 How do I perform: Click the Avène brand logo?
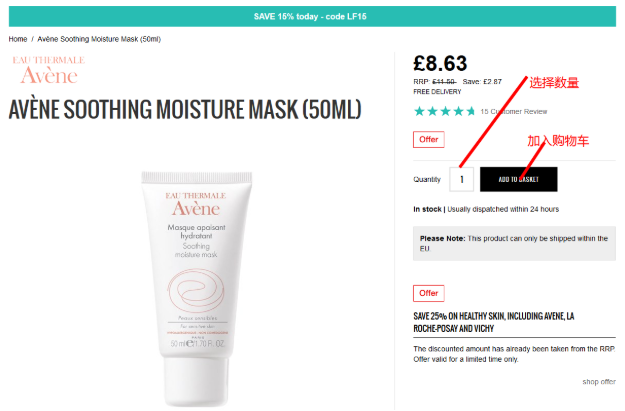(x=49, y=70)
